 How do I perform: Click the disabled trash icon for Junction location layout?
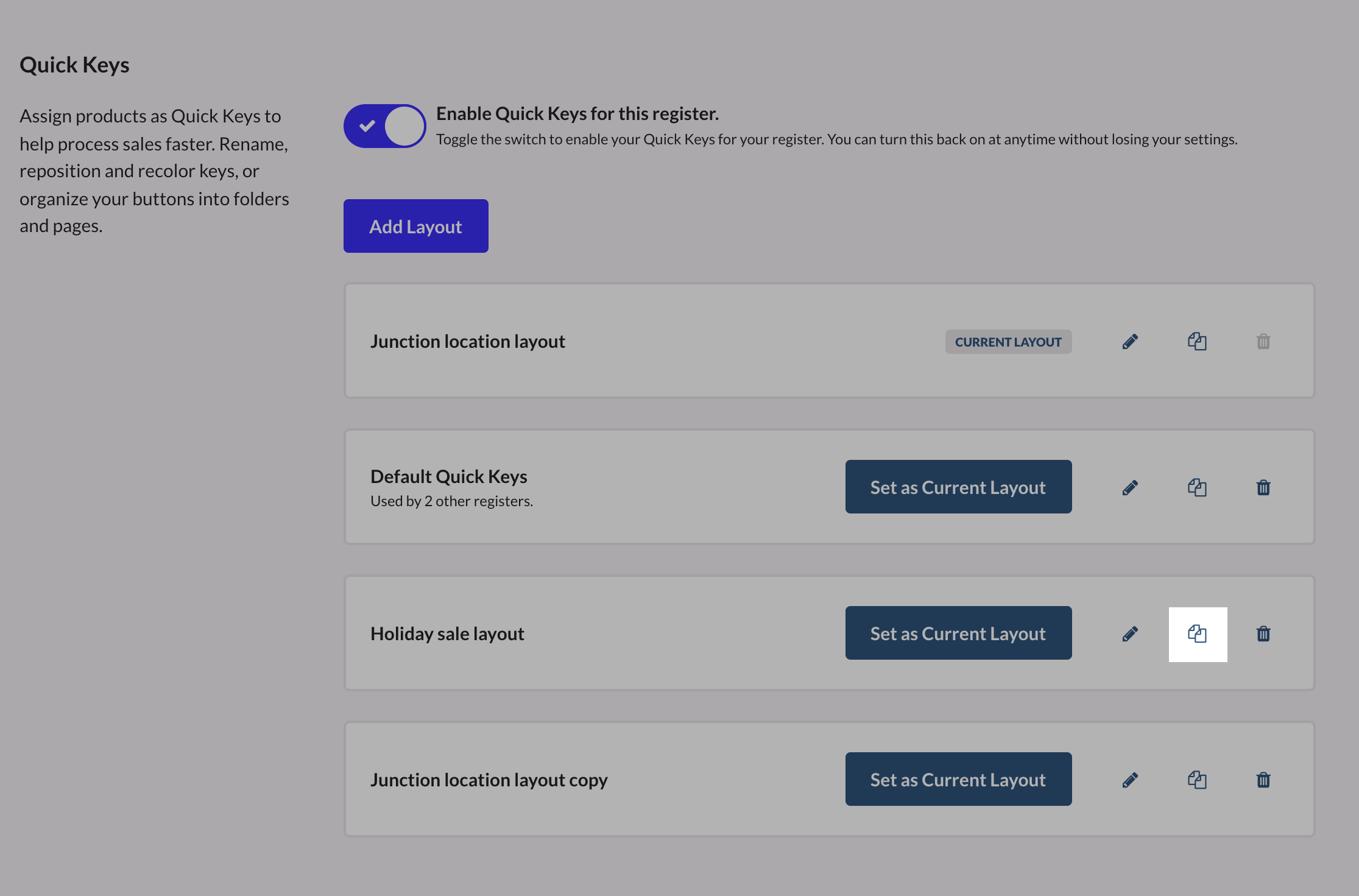pos(1263,342)
